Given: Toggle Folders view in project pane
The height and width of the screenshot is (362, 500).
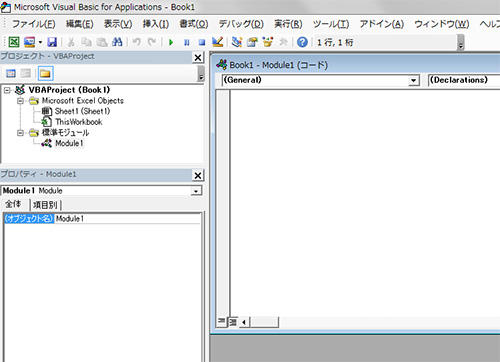Looking at the screenshot, I should tap(45, 73).
